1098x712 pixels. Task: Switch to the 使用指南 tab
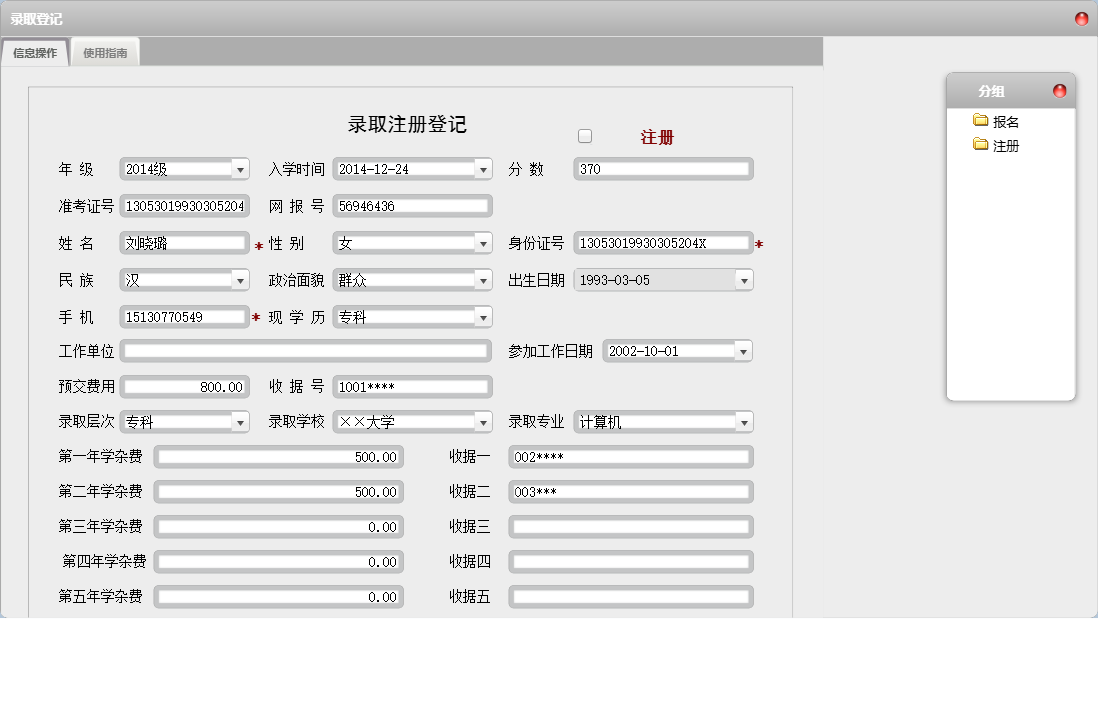click(x=105, y=52)
